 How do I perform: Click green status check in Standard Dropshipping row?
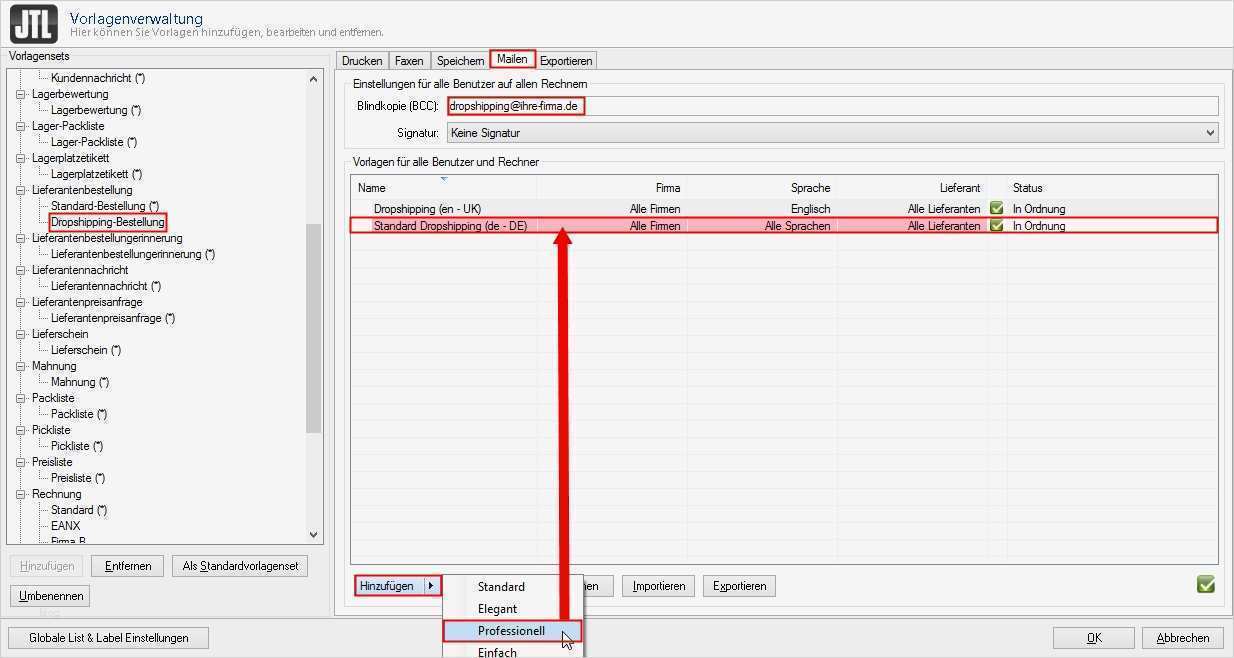click(996, 226)
